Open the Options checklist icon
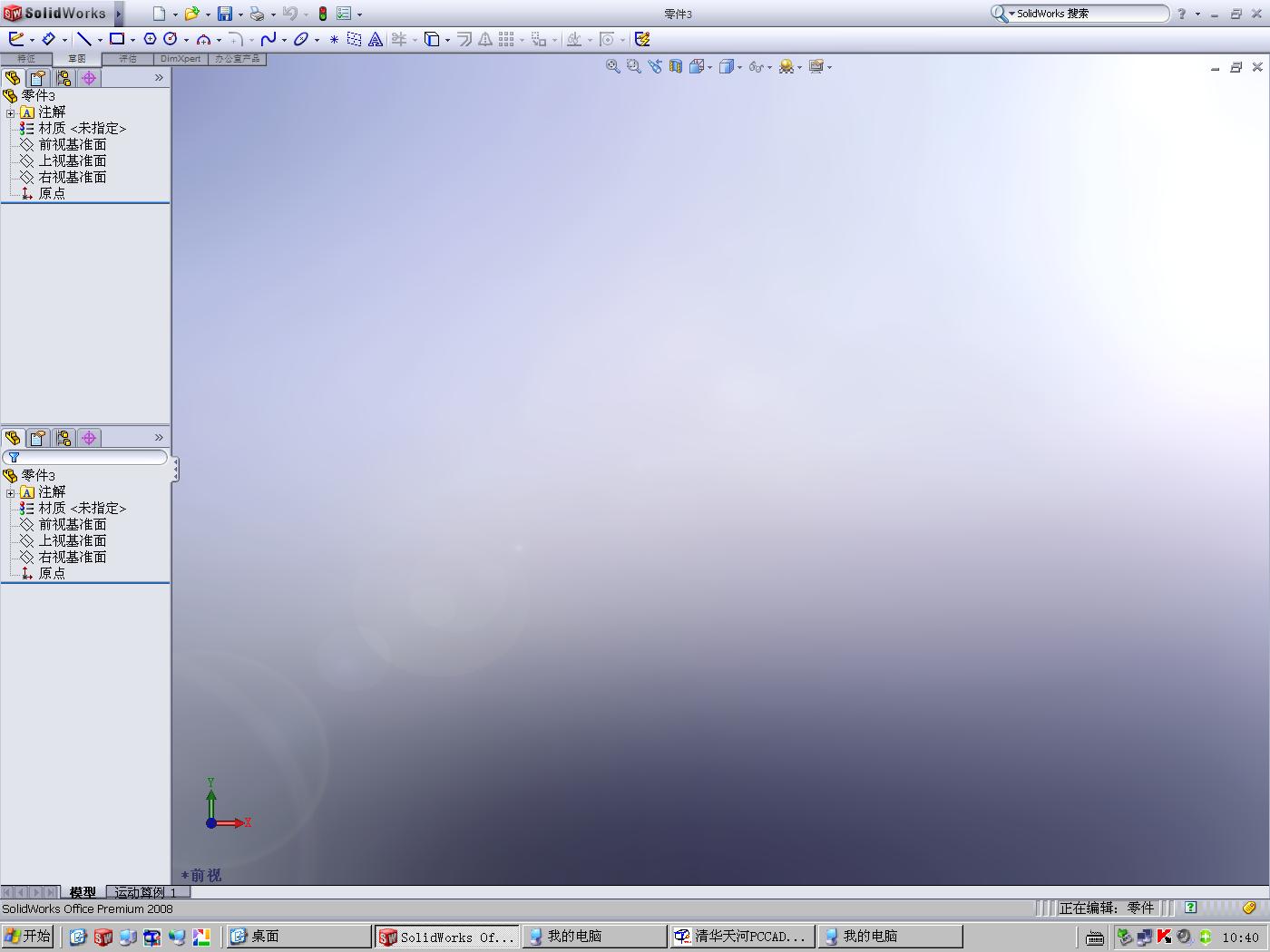 [344, 14]
